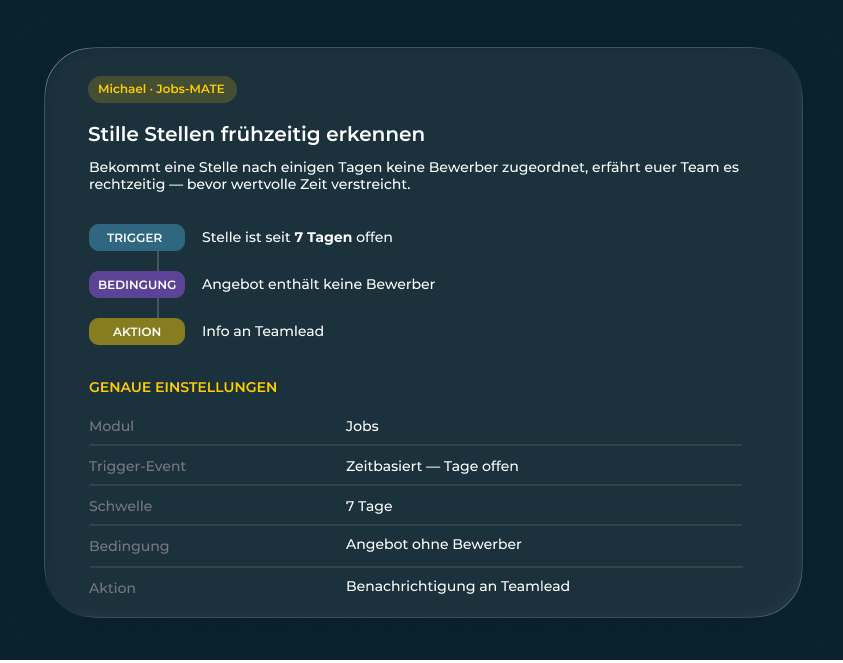This screenshot has width=843, height=663.
Task: Select the BEDINGUNG pill label
Action: (137, 284)
